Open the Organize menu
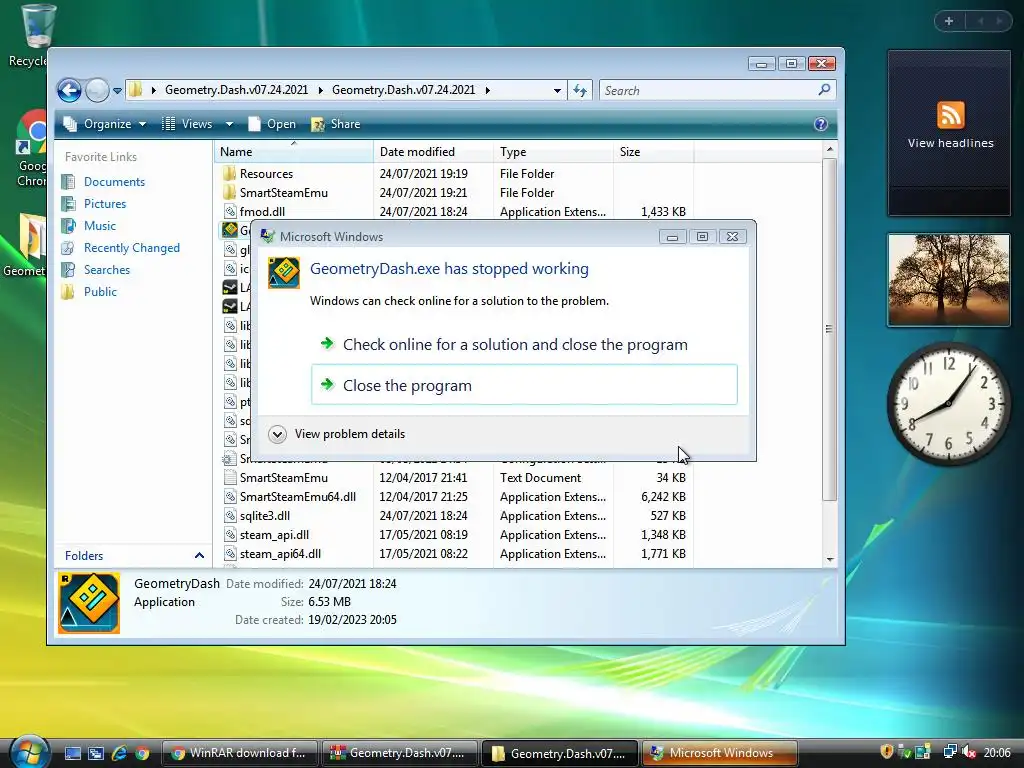 (x=104, y=124)
